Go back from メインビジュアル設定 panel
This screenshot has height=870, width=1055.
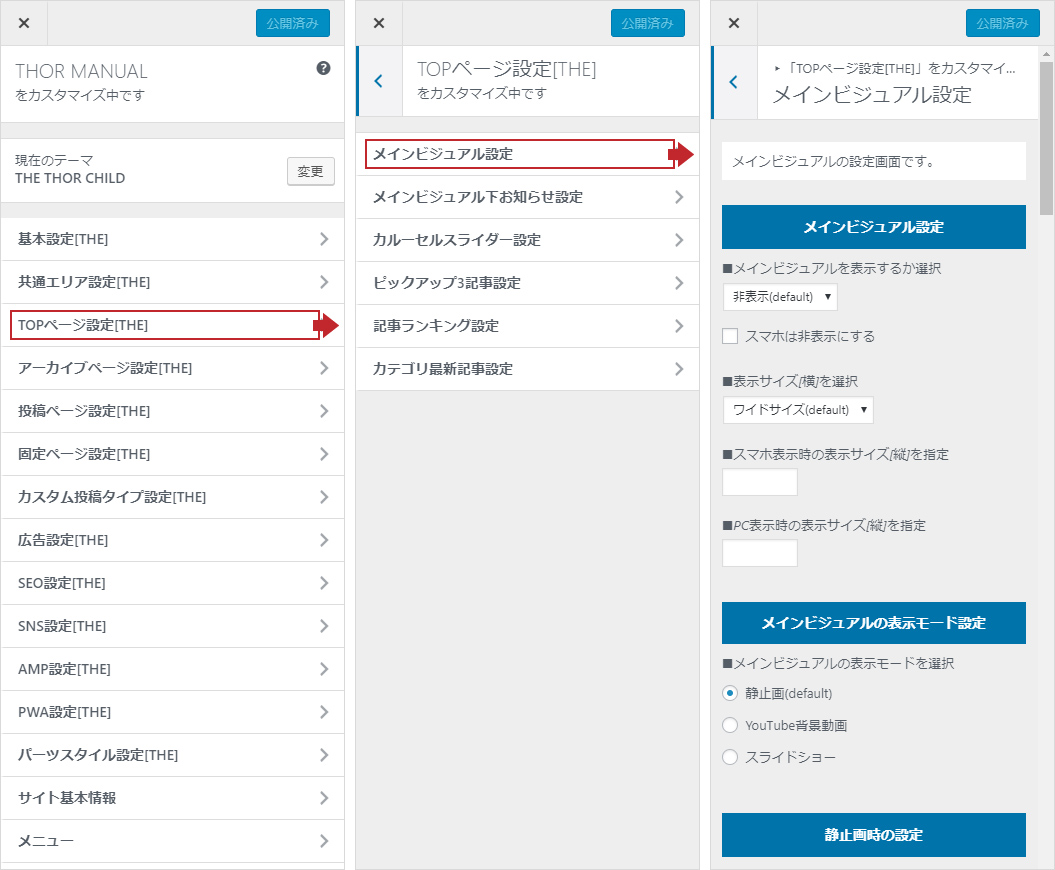tap(734, 81)
